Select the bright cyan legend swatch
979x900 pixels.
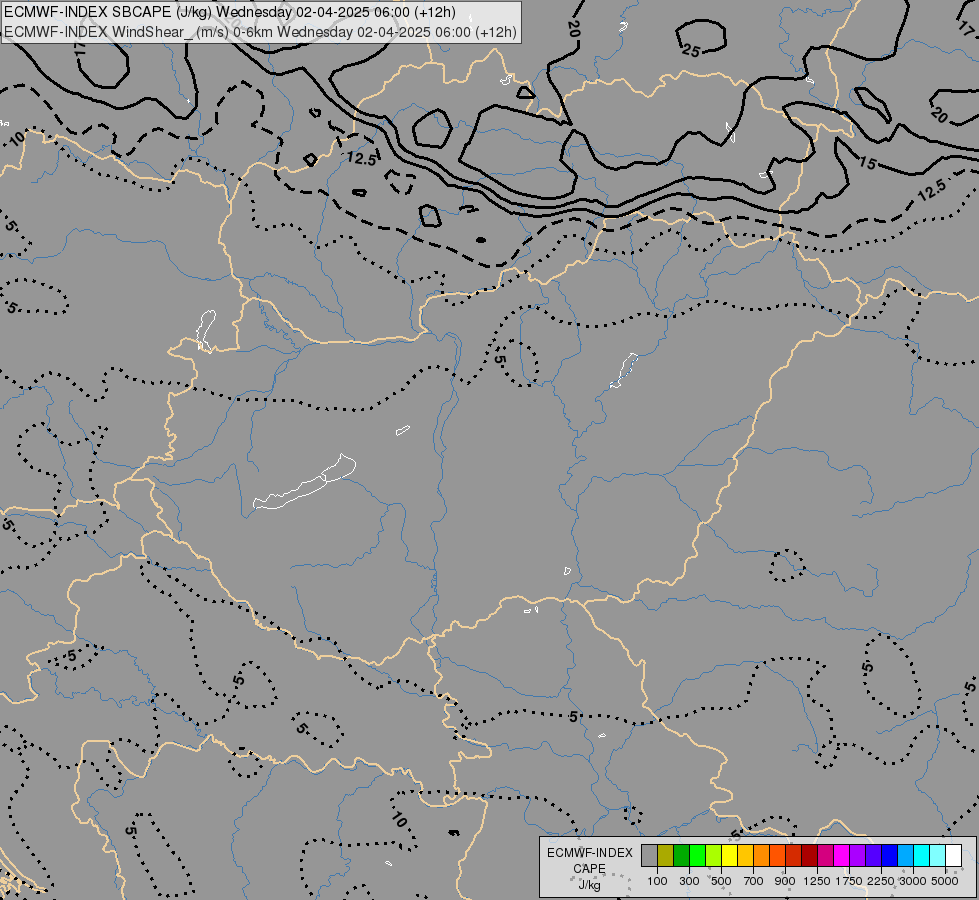(922, 855)
